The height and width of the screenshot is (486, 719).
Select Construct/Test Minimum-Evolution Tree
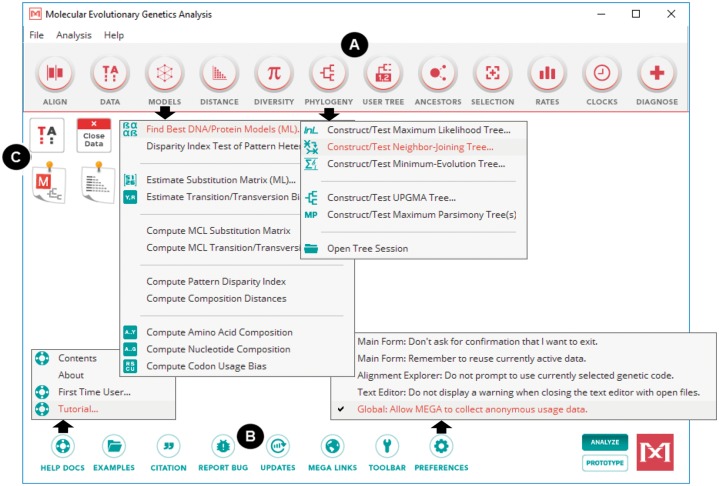[x=414, y=164]
